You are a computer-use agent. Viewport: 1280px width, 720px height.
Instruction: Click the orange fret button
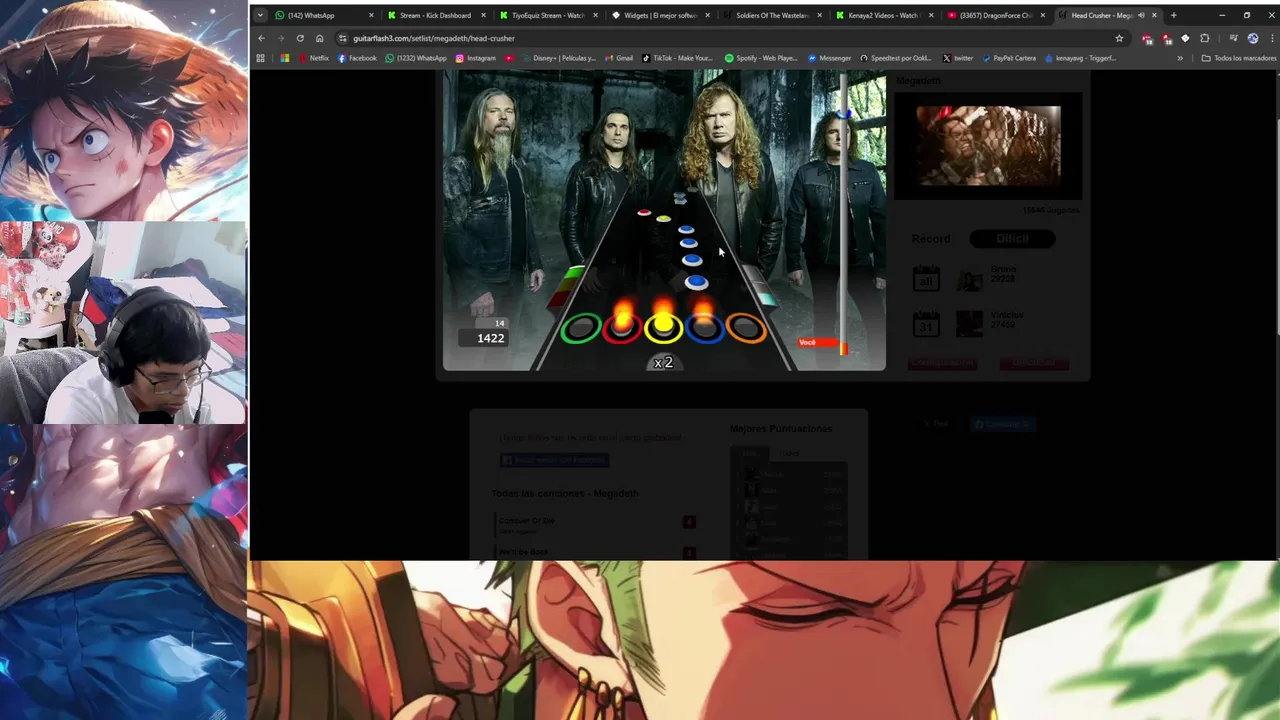[745, 328]
